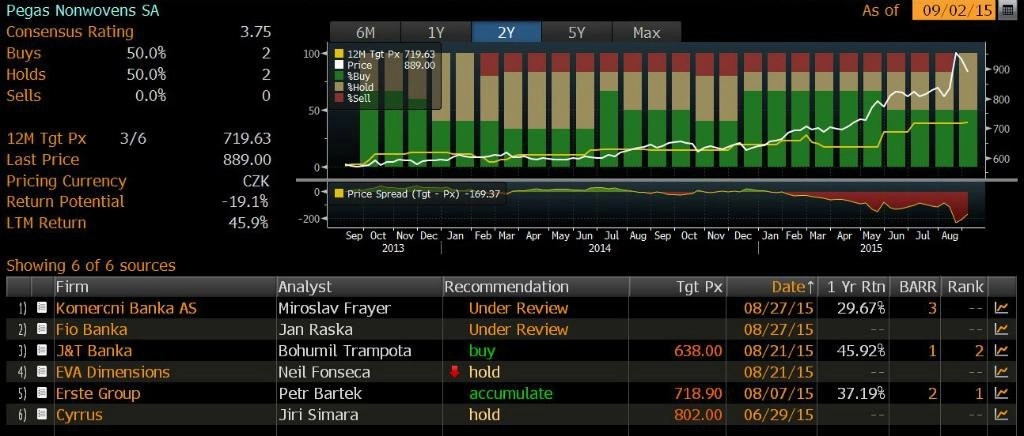Click Last Price value 889.00
This screenshot has height=436, width=1024.
[x=247, y=160]
